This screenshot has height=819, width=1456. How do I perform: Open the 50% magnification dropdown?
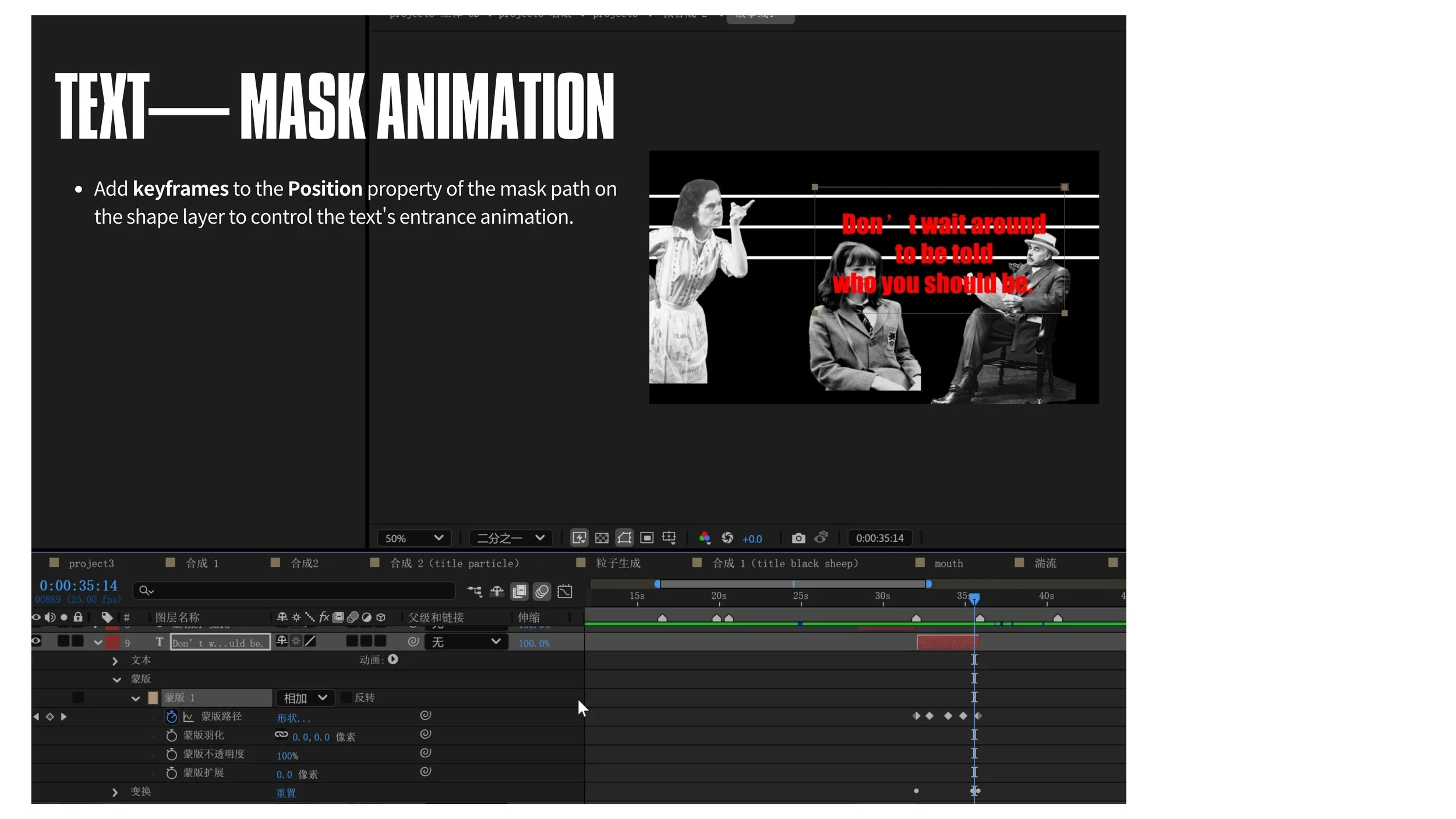coord(414,538)
